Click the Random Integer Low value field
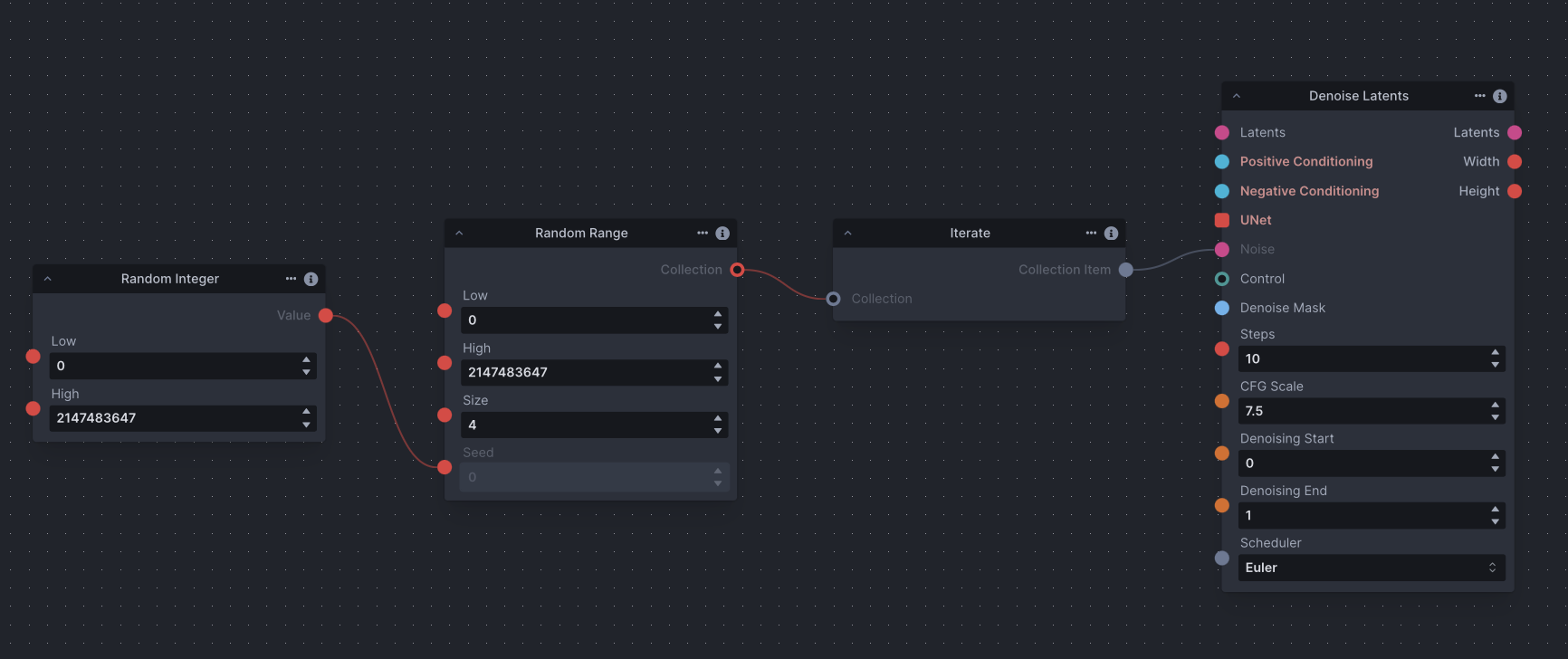The image size is (1568, 659). click(x=183, y=366)
